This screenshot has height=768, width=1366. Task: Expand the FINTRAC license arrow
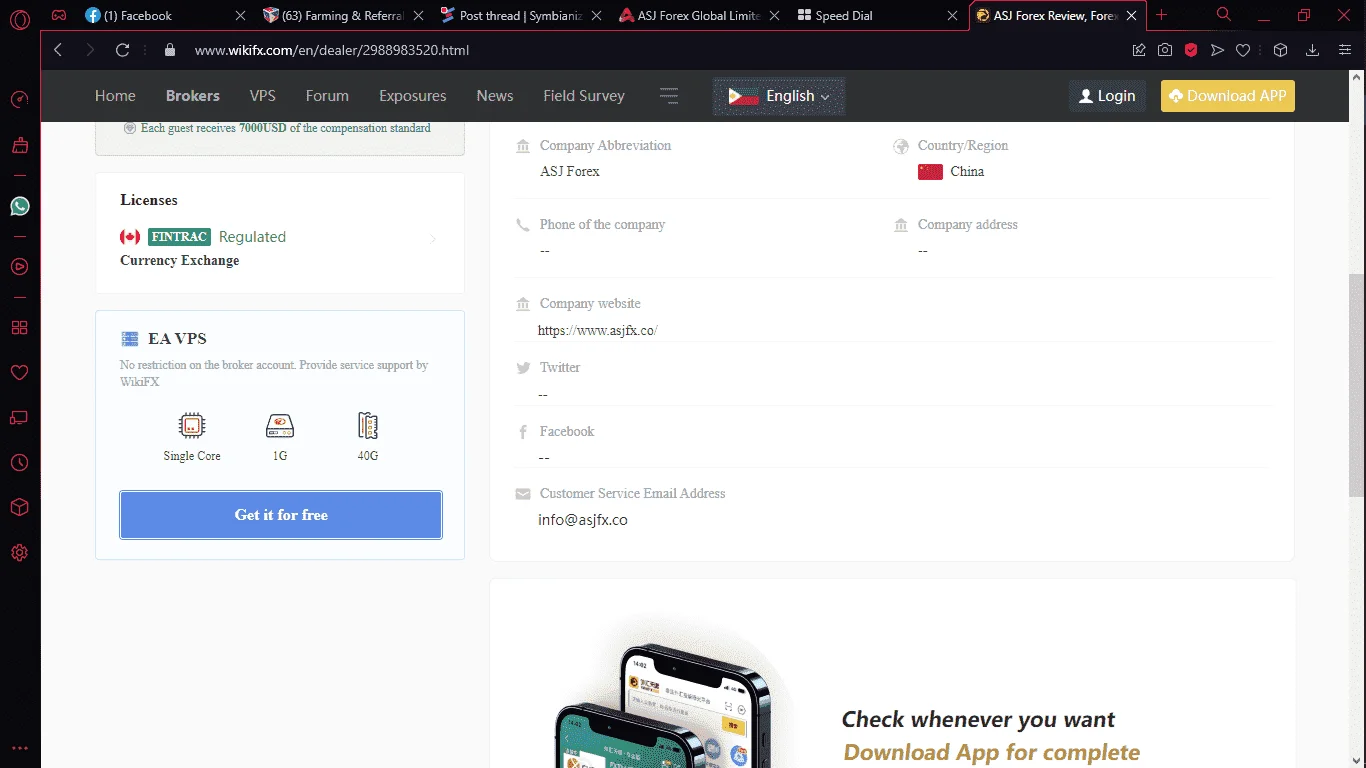pos(433,238)
